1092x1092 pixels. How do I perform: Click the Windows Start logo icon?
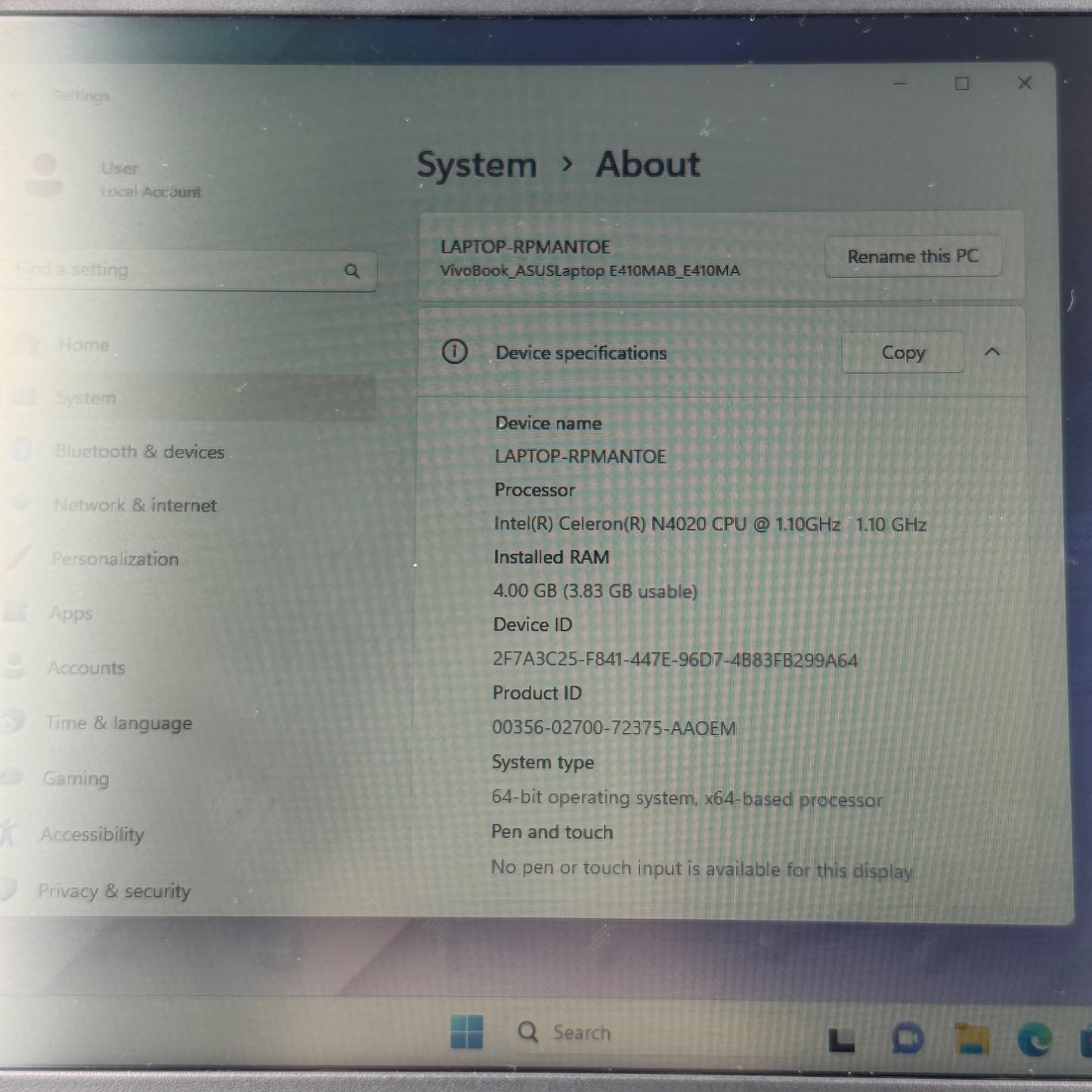pyautogui.click(x=466, y=1032)
